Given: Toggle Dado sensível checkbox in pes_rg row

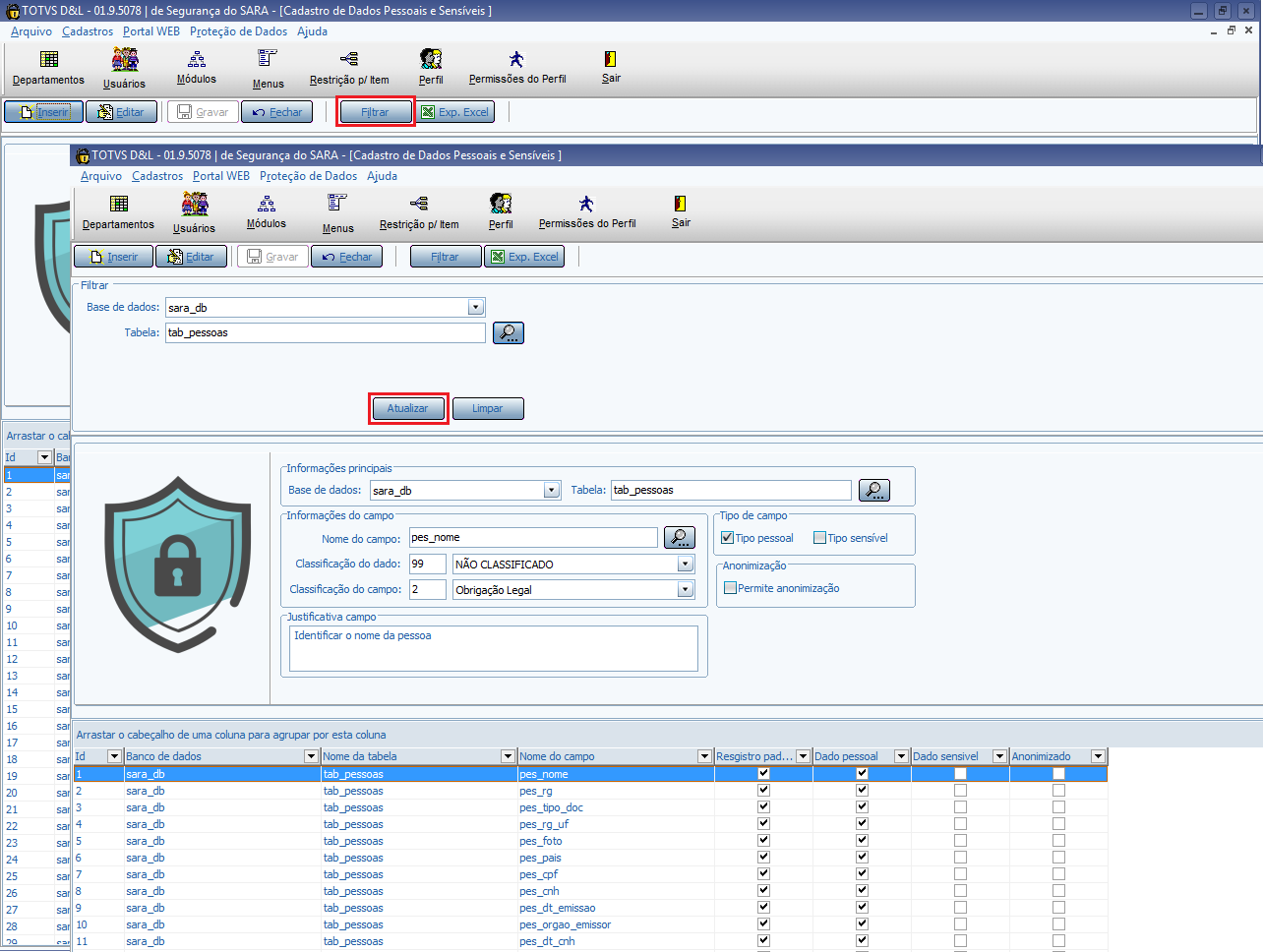Looking at the screenshot, I should coord(960,791).
